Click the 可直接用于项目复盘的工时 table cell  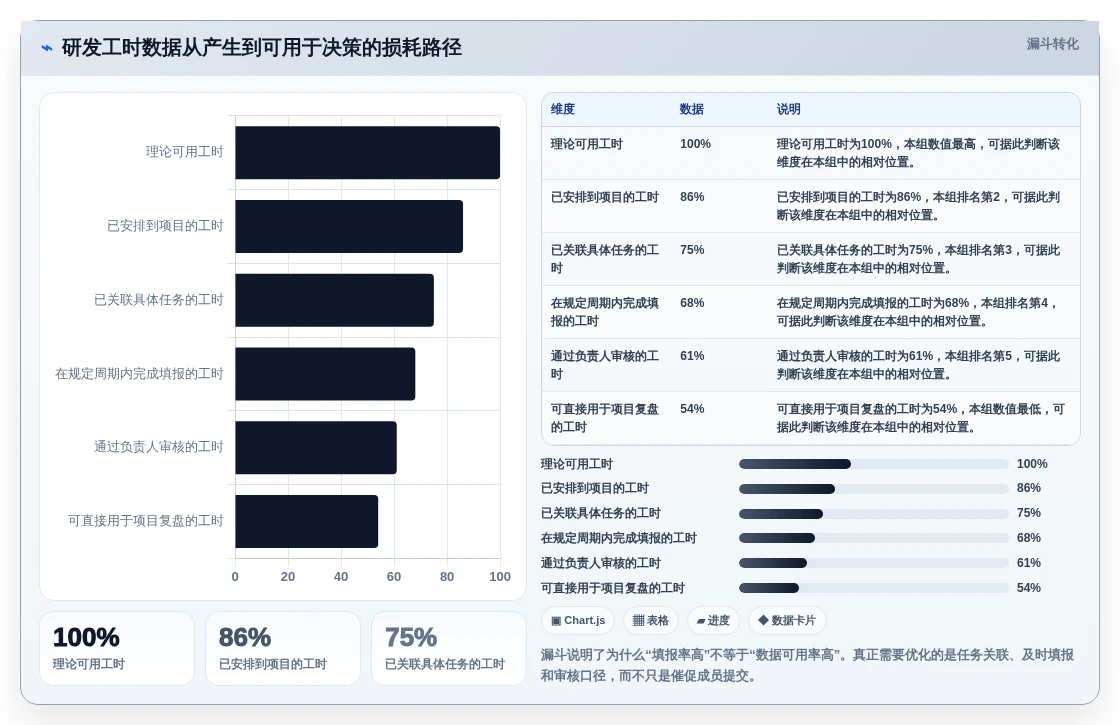click(x=605, y=418)
